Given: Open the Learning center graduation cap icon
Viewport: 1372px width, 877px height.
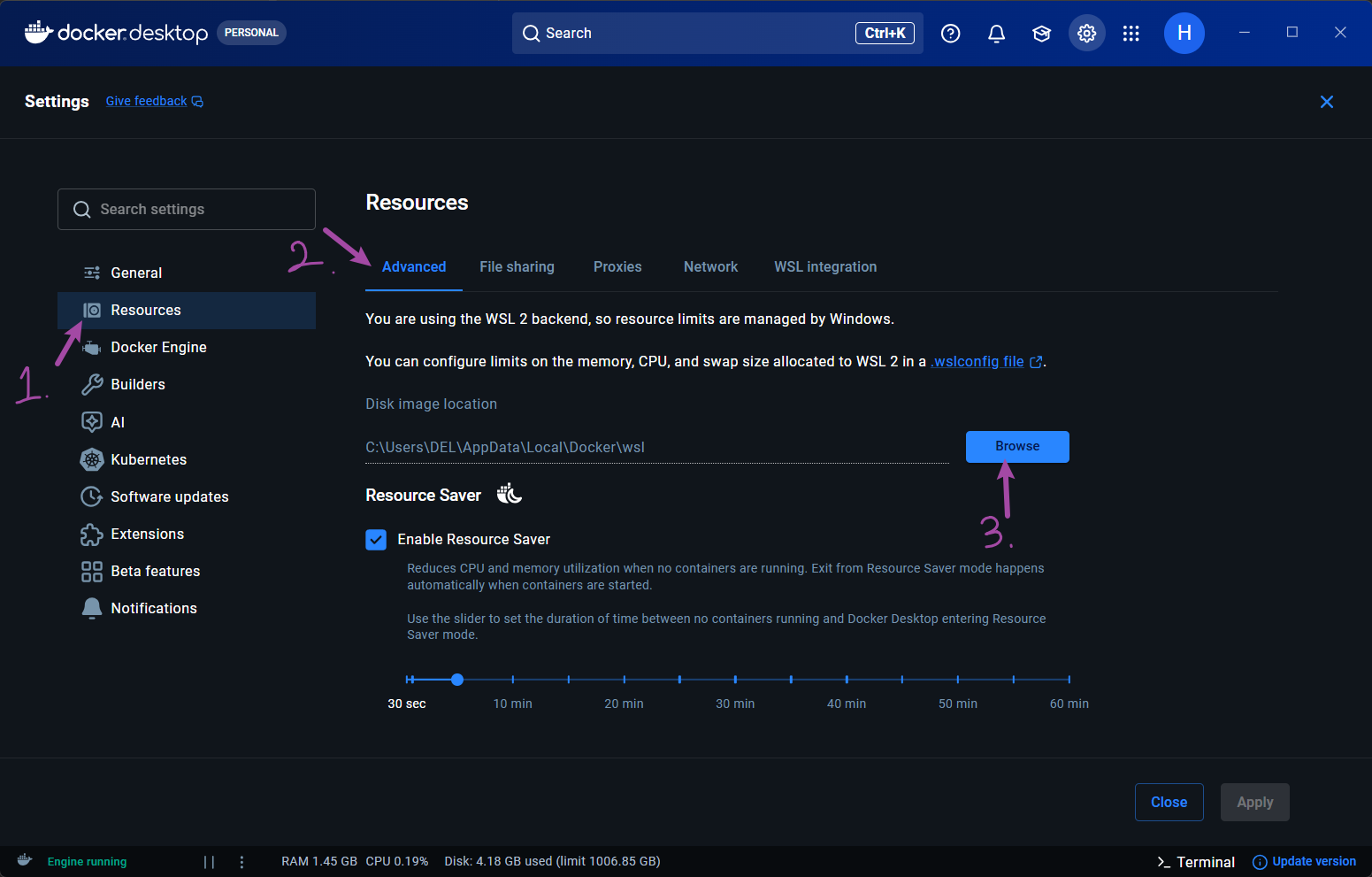Looking at the screenshot, I should tap(1041, 34).
